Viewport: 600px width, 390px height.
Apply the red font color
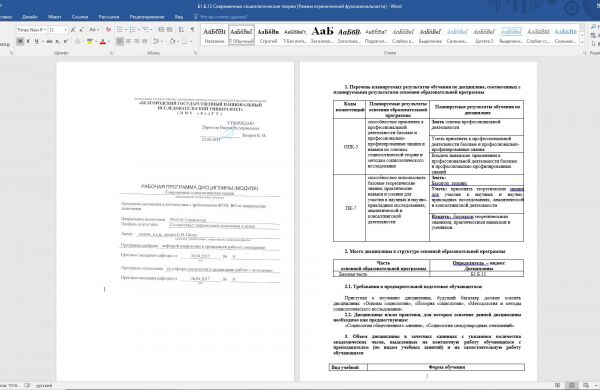click(103, 41)
